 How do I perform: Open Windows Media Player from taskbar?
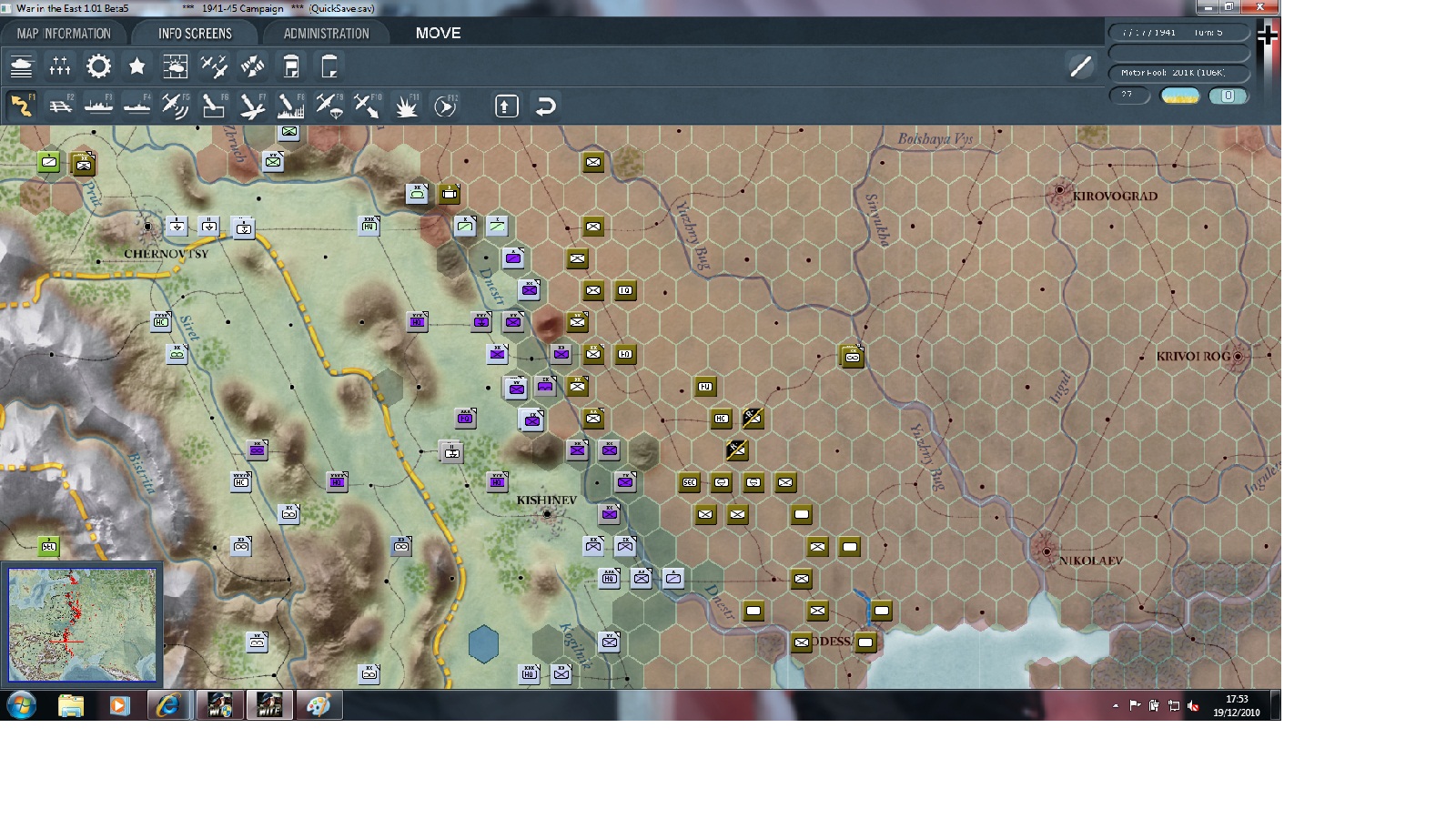119,705
